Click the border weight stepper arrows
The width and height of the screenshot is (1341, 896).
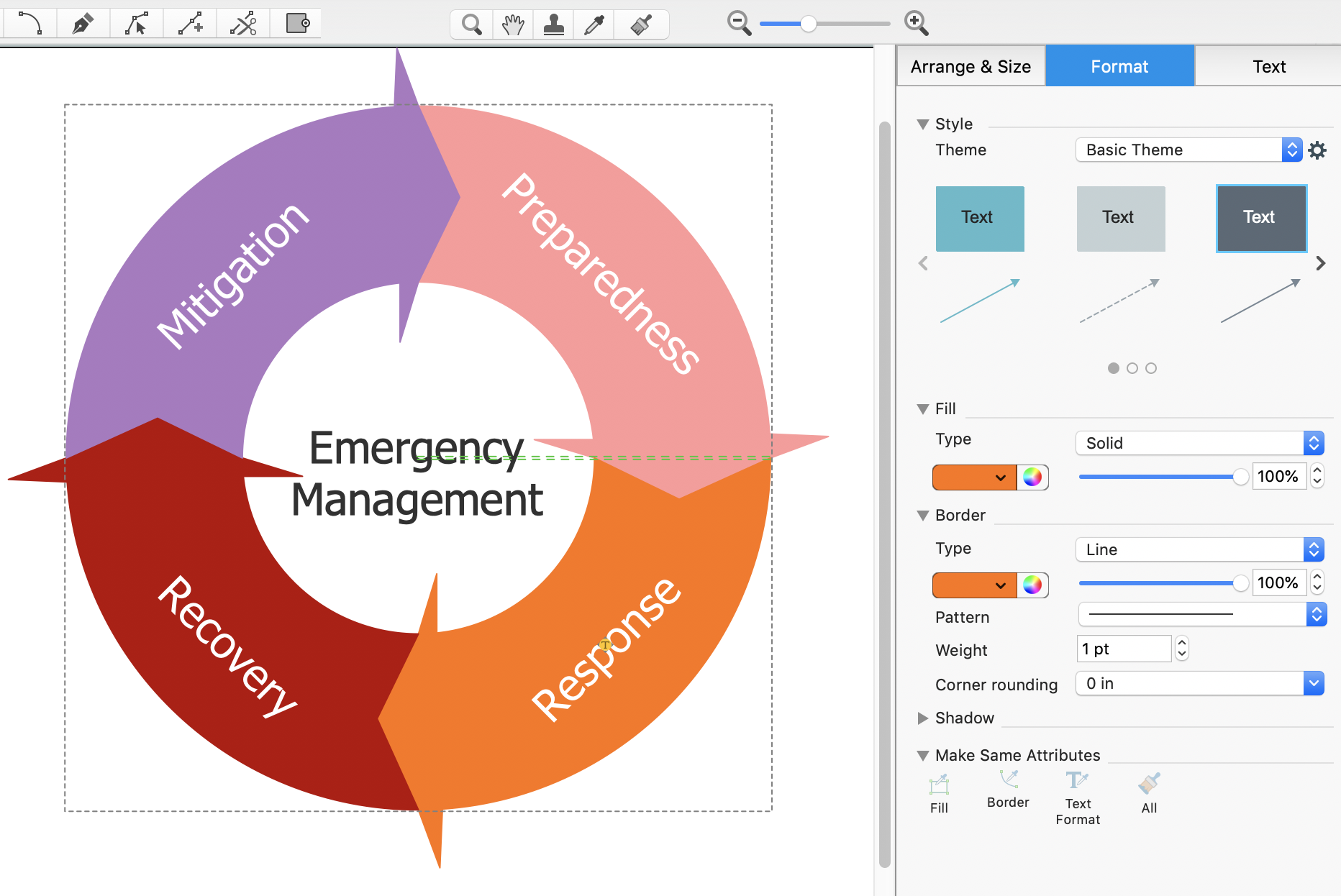(x=1181, y=649)
